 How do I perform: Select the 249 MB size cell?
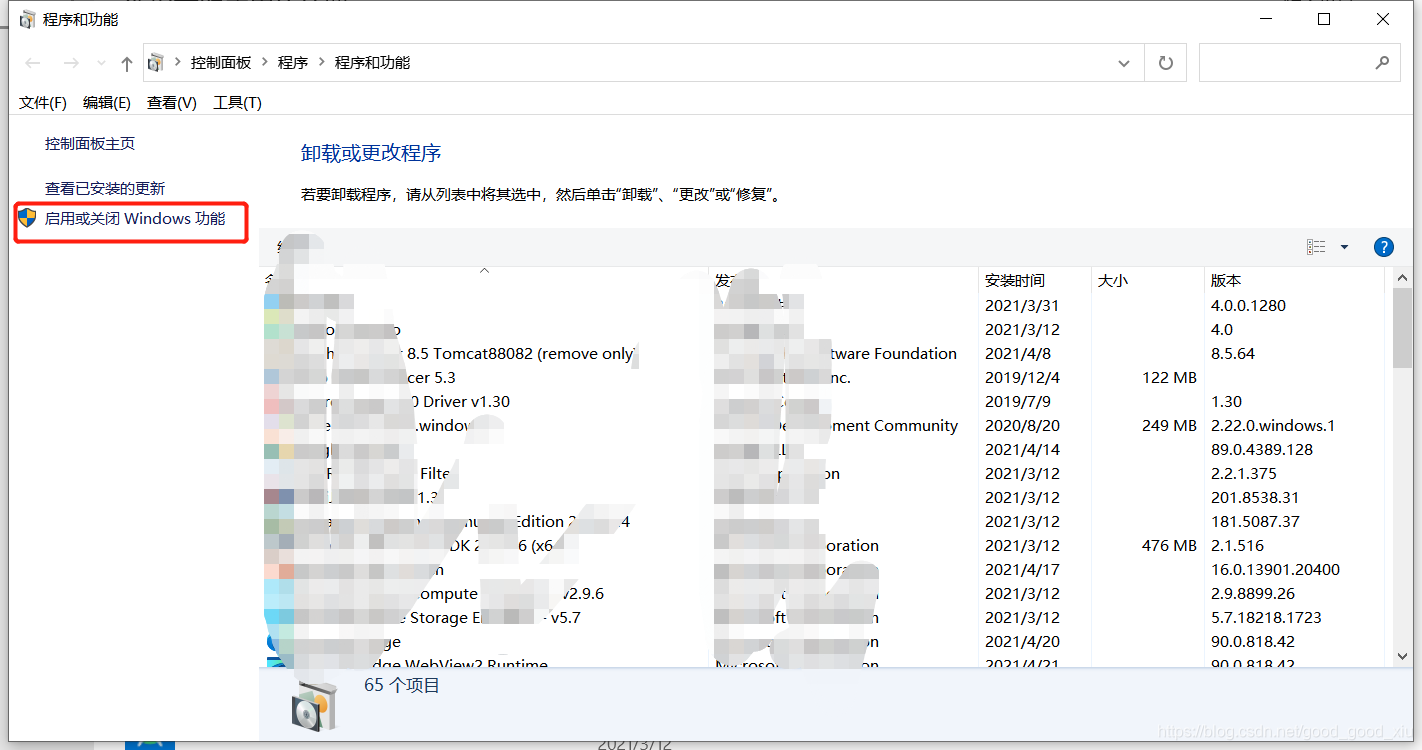click(x=1169, y=425)
